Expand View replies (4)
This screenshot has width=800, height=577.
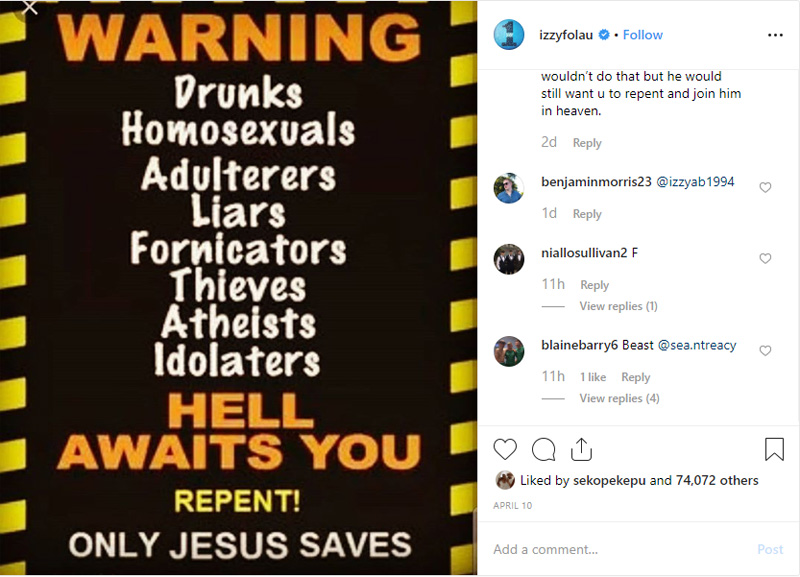619,398
